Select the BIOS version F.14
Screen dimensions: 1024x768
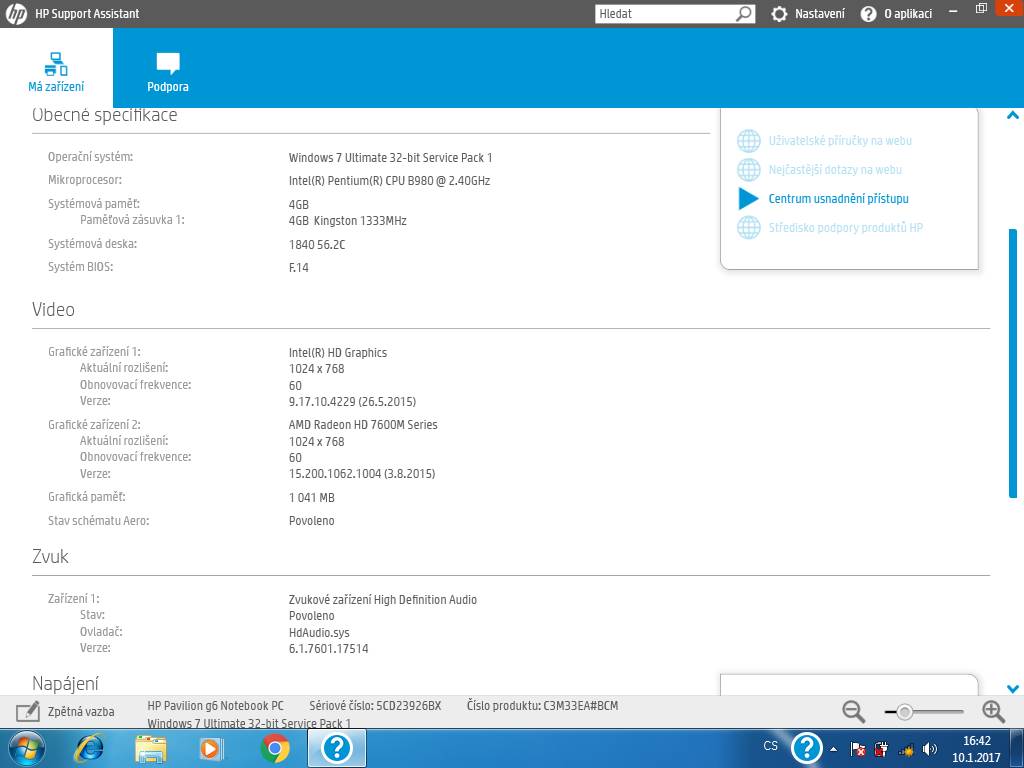pyautogui.click(x=298, y=267)
